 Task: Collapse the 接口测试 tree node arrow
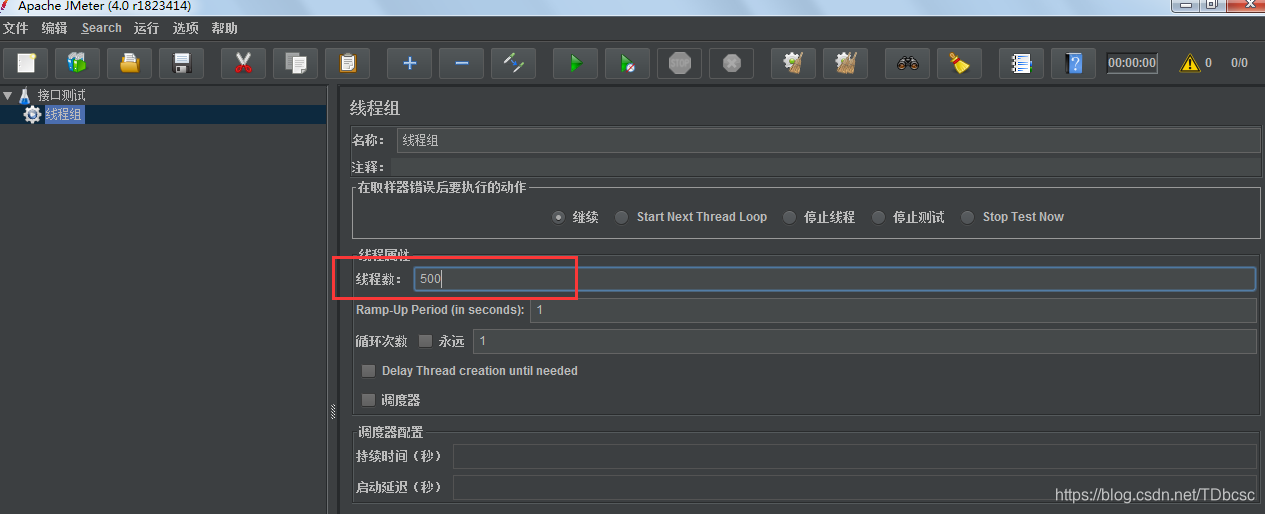[x=8, y=96]
